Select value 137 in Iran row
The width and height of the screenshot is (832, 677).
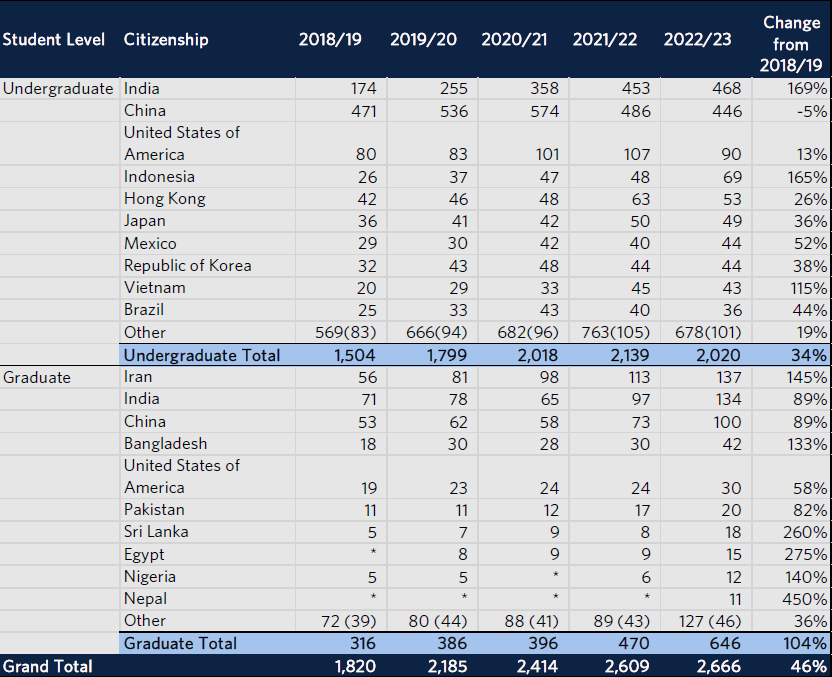(728, 377)
